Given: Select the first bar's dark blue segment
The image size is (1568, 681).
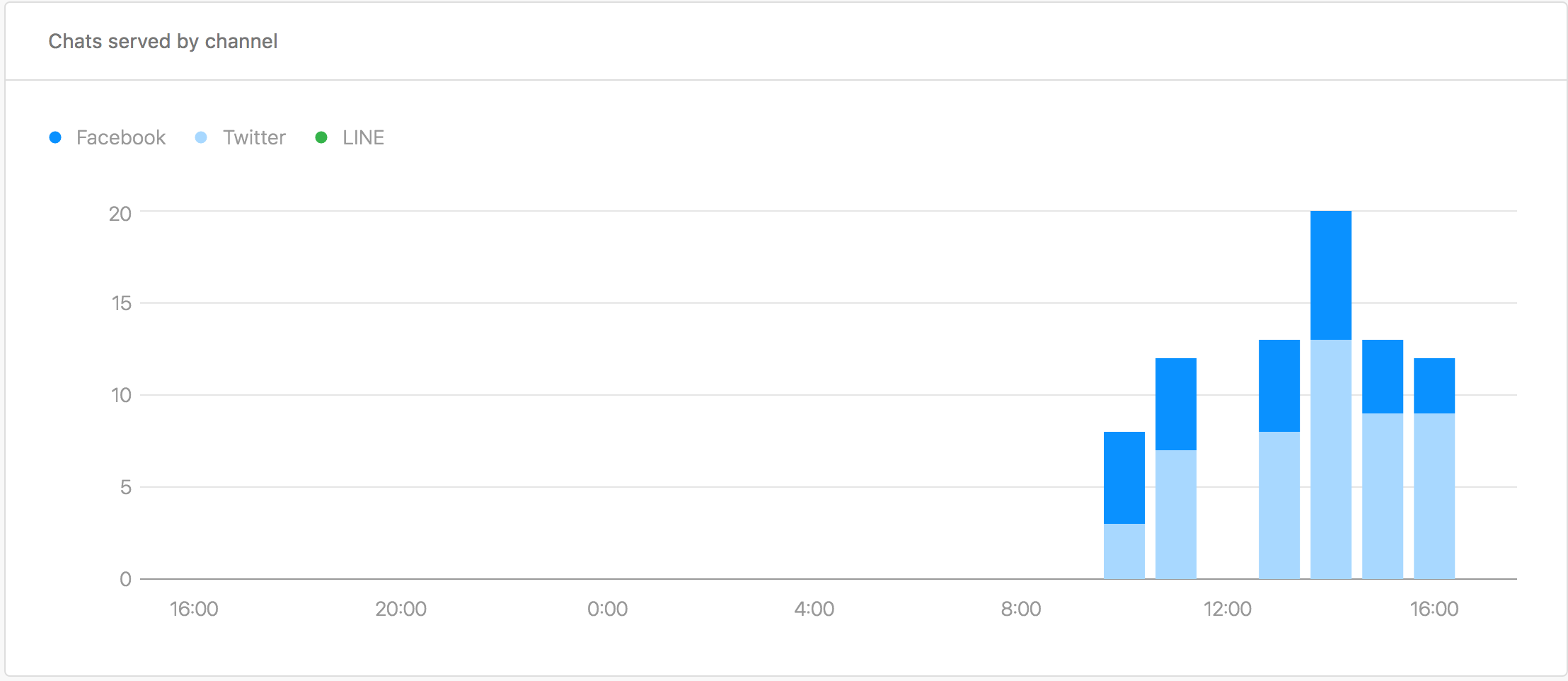Looking at the screenshot, I should coord(1124,478).
